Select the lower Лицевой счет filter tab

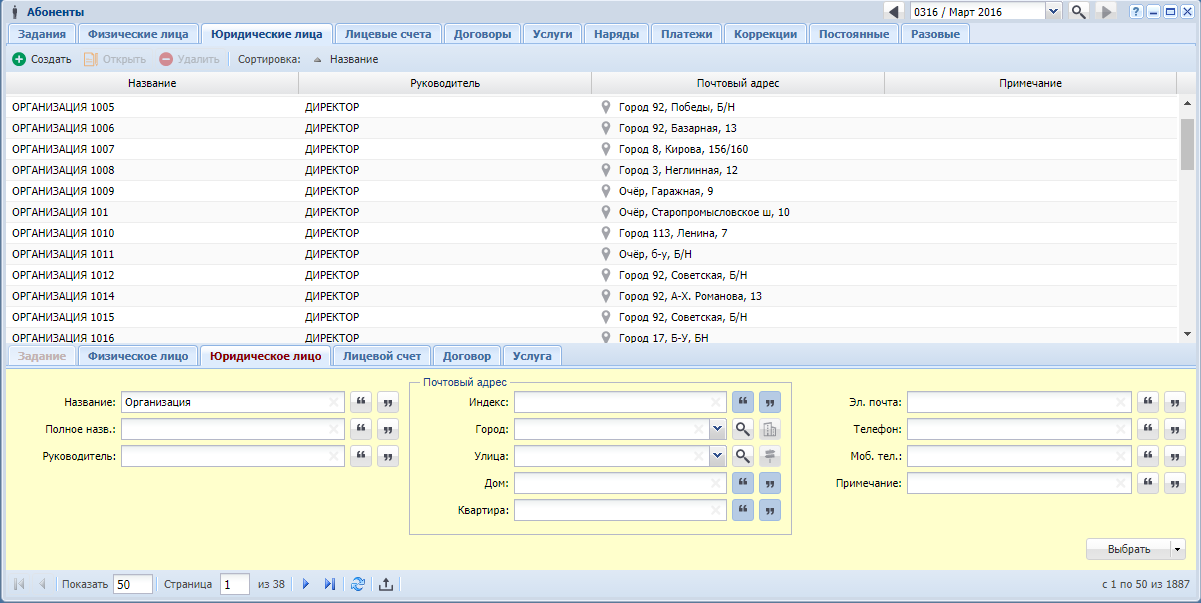coord(382,355)
